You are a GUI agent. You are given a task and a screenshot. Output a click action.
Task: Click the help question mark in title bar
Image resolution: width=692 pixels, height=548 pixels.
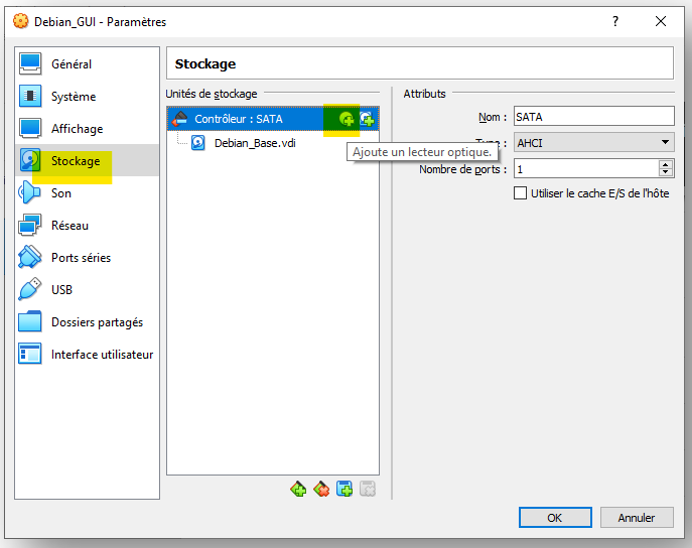pyautogui.click(x=616, y=21)
